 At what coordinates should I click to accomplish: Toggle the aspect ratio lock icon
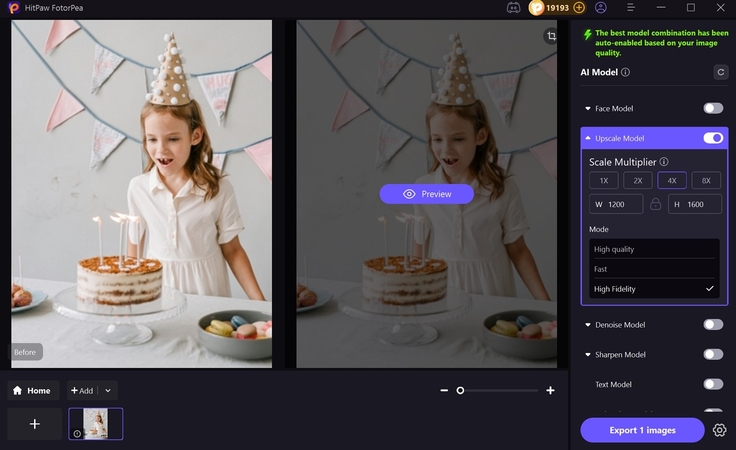[x=655, y=204]
